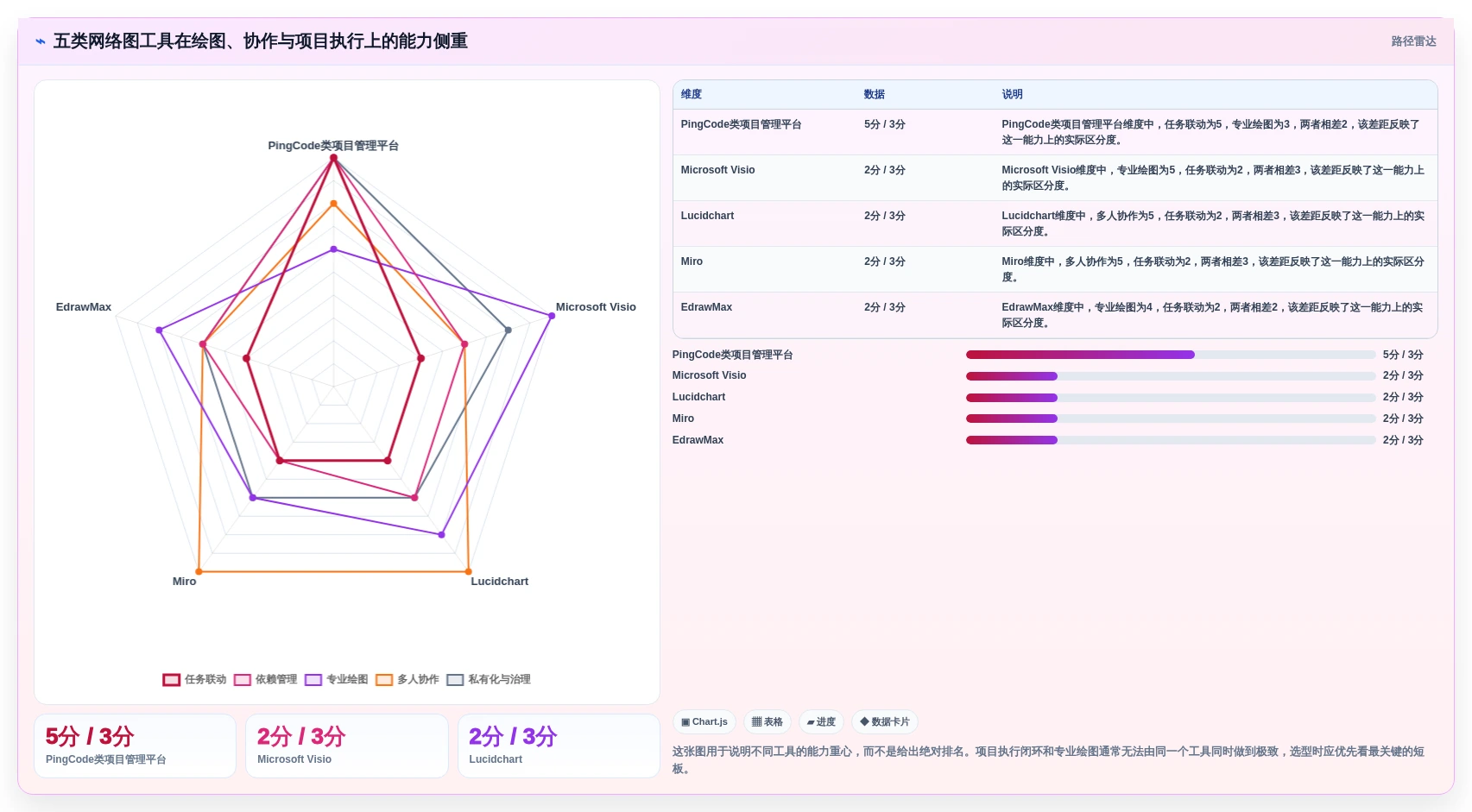
Task: Click the 维度 column header
Action: coord(692,95)
